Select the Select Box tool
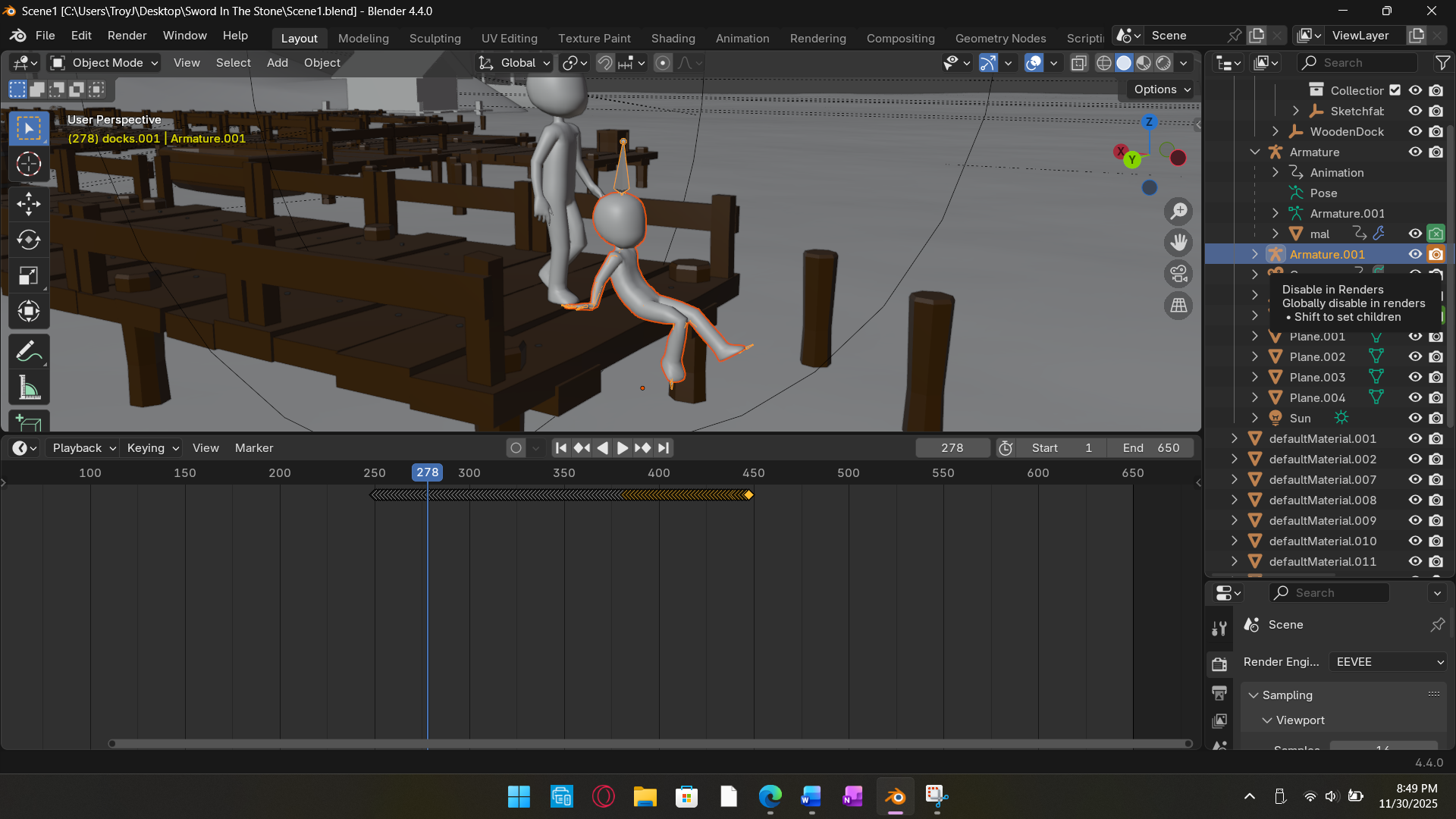 (29, 128)
